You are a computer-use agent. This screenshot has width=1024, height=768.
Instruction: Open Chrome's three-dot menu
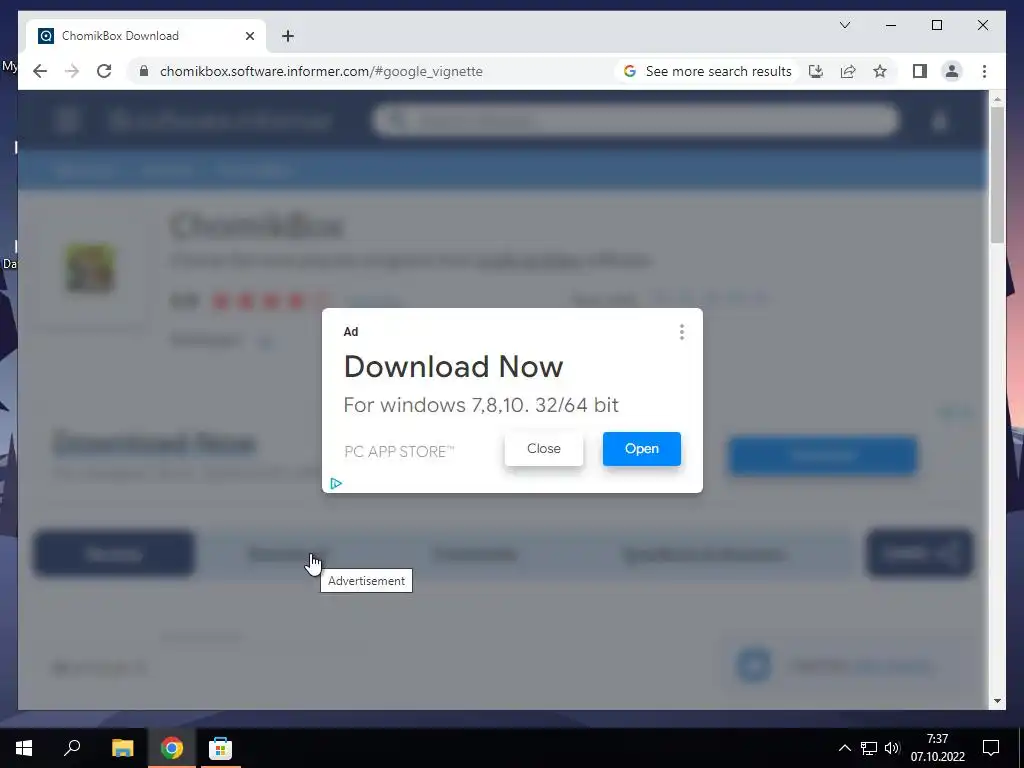(984, 71)
